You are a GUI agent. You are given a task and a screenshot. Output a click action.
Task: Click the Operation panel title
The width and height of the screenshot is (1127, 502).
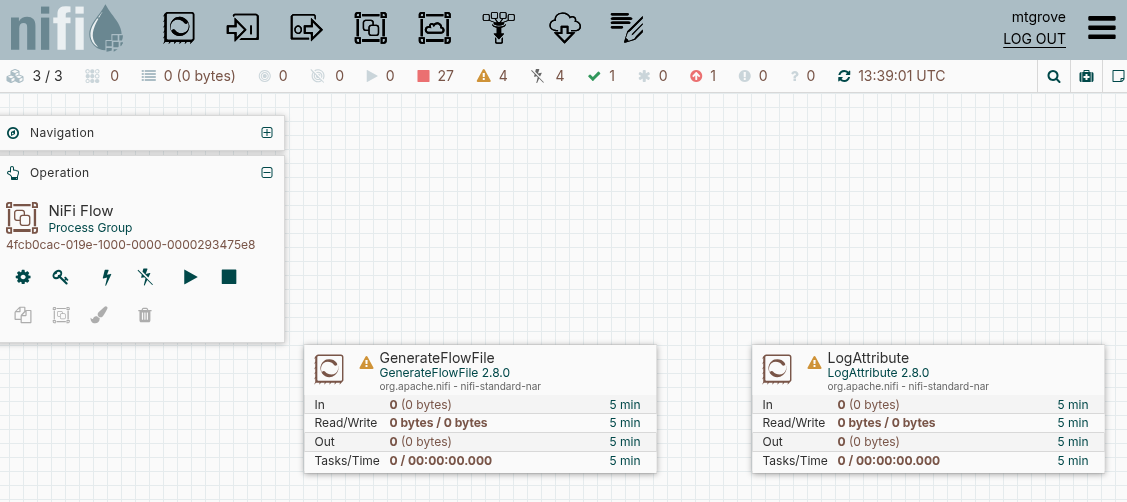(x=60, y=173)
